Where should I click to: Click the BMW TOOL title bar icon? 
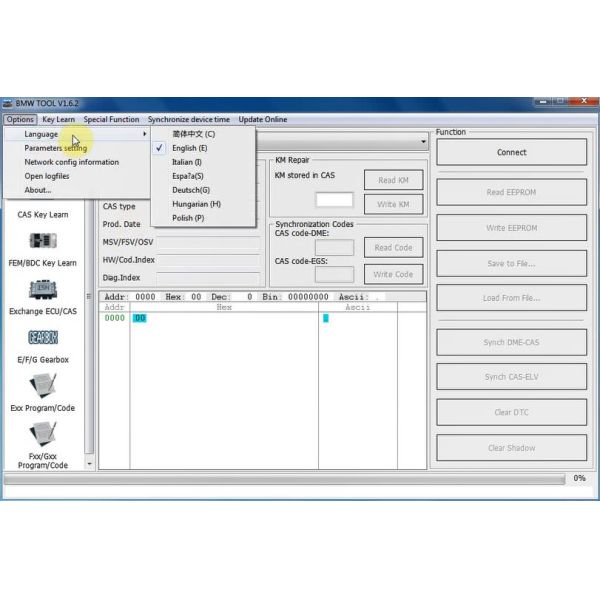click(x=9, y=104)
